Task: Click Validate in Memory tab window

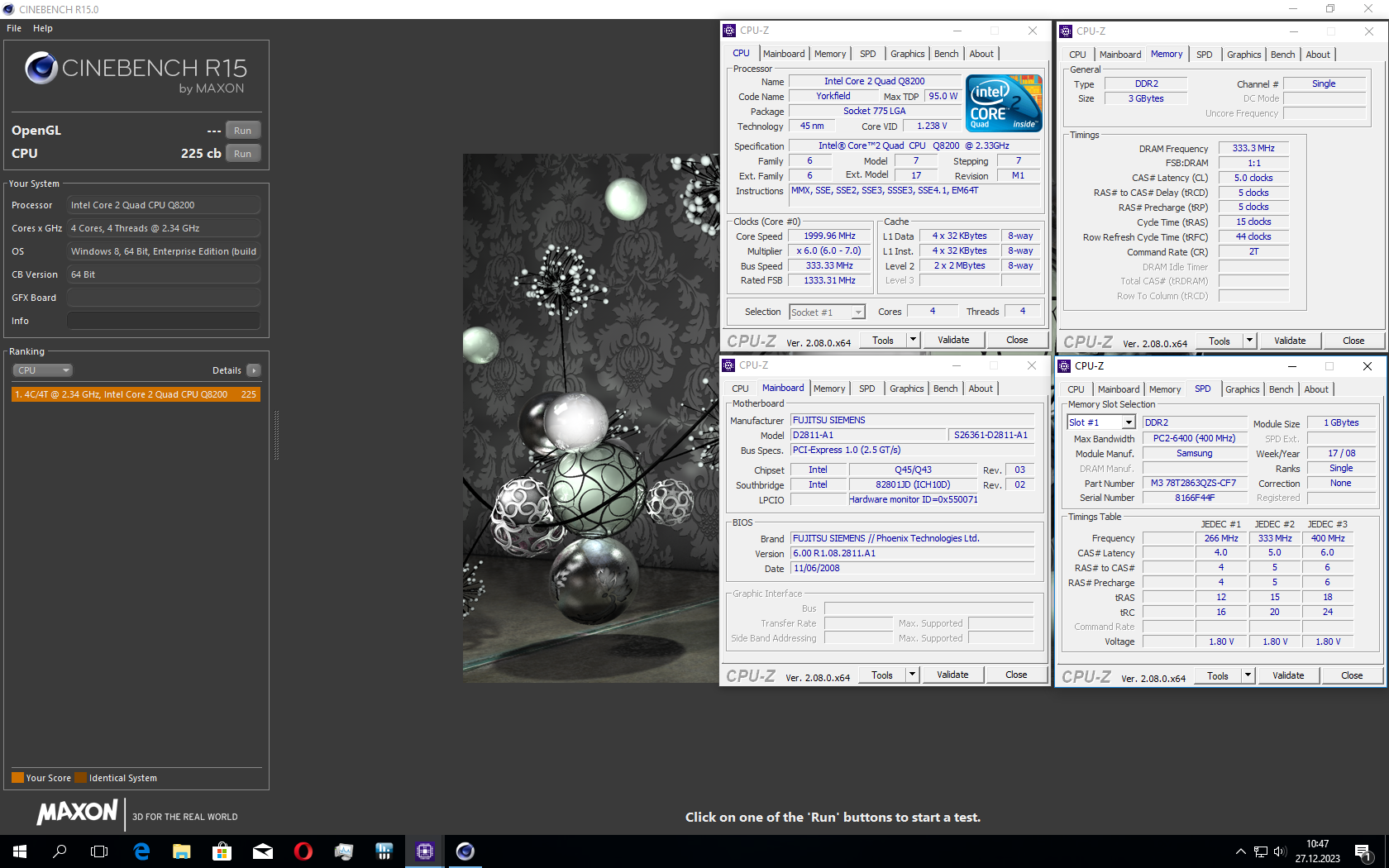Action: (x=1290, y=341)
